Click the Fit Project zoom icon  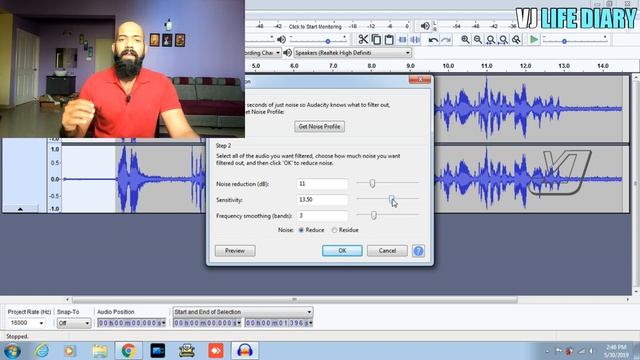coord(504,40)
